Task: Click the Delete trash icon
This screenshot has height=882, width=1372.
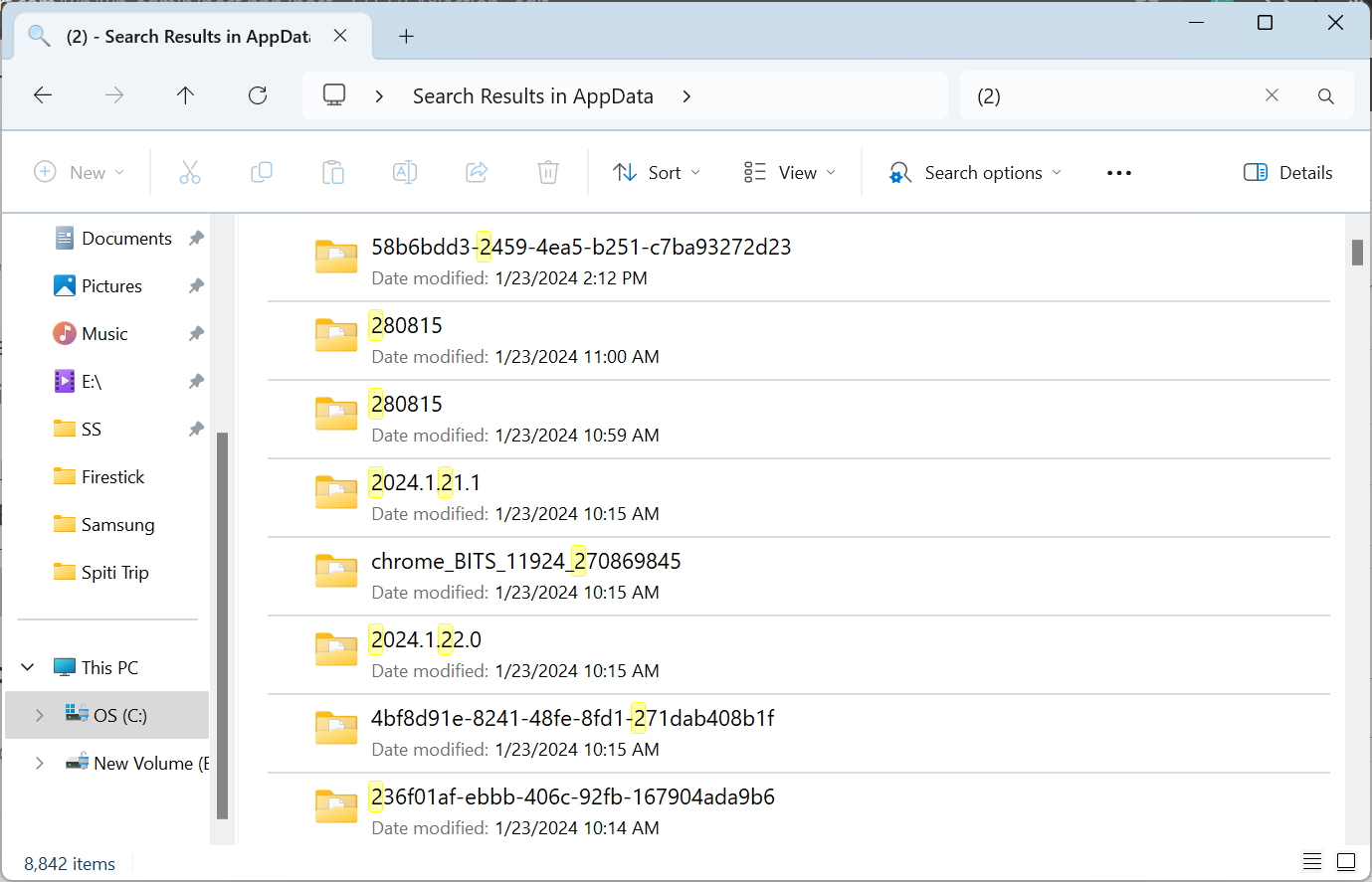Action: pyautogui.click(x=548, y=172)
